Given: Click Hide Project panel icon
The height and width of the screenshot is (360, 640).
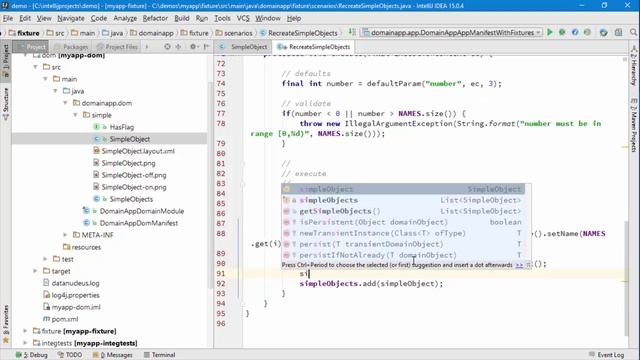Looking at the screenshot, I should (206, 47).
